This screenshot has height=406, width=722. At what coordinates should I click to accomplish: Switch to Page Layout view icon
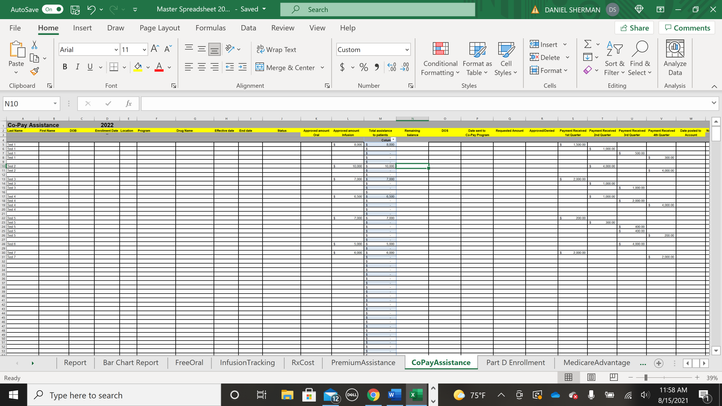[591, 377]
